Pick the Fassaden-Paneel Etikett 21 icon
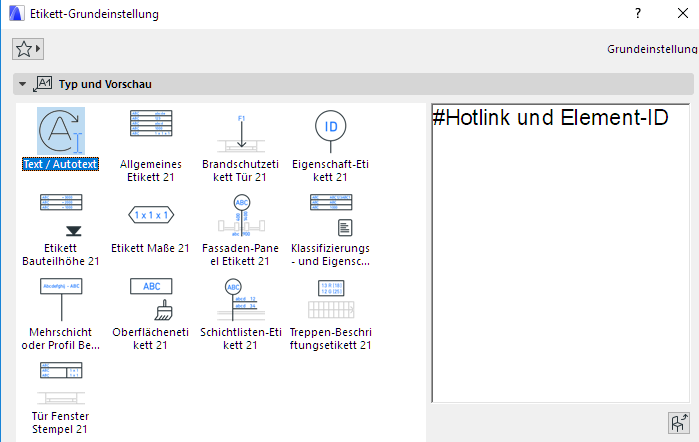Screen dimensions: 699x442 (x=242, y=215)
